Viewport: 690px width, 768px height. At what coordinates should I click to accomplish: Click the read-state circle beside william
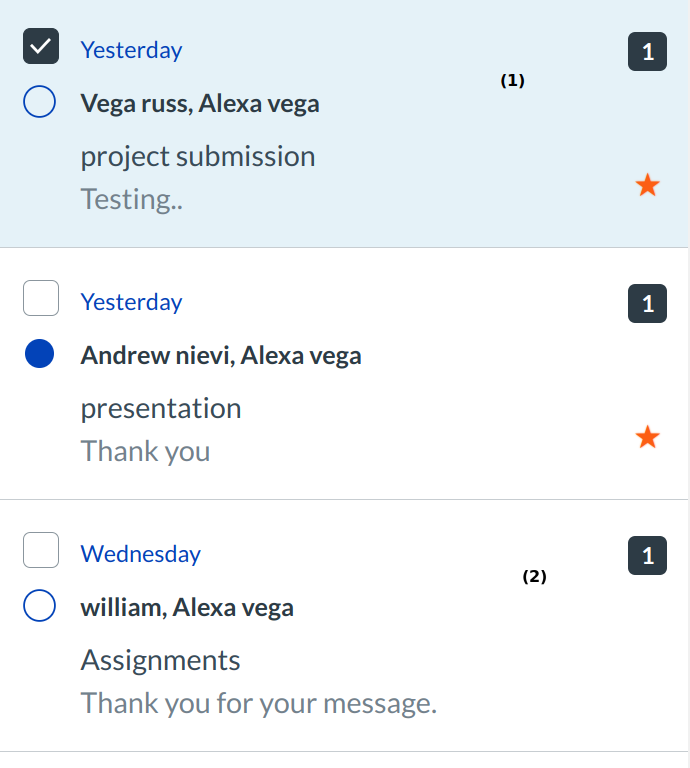[39, 606]
